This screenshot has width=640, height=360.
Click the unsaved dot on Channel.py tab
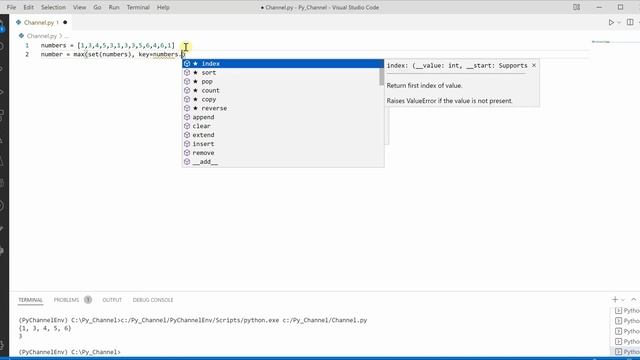pos(65,22)
